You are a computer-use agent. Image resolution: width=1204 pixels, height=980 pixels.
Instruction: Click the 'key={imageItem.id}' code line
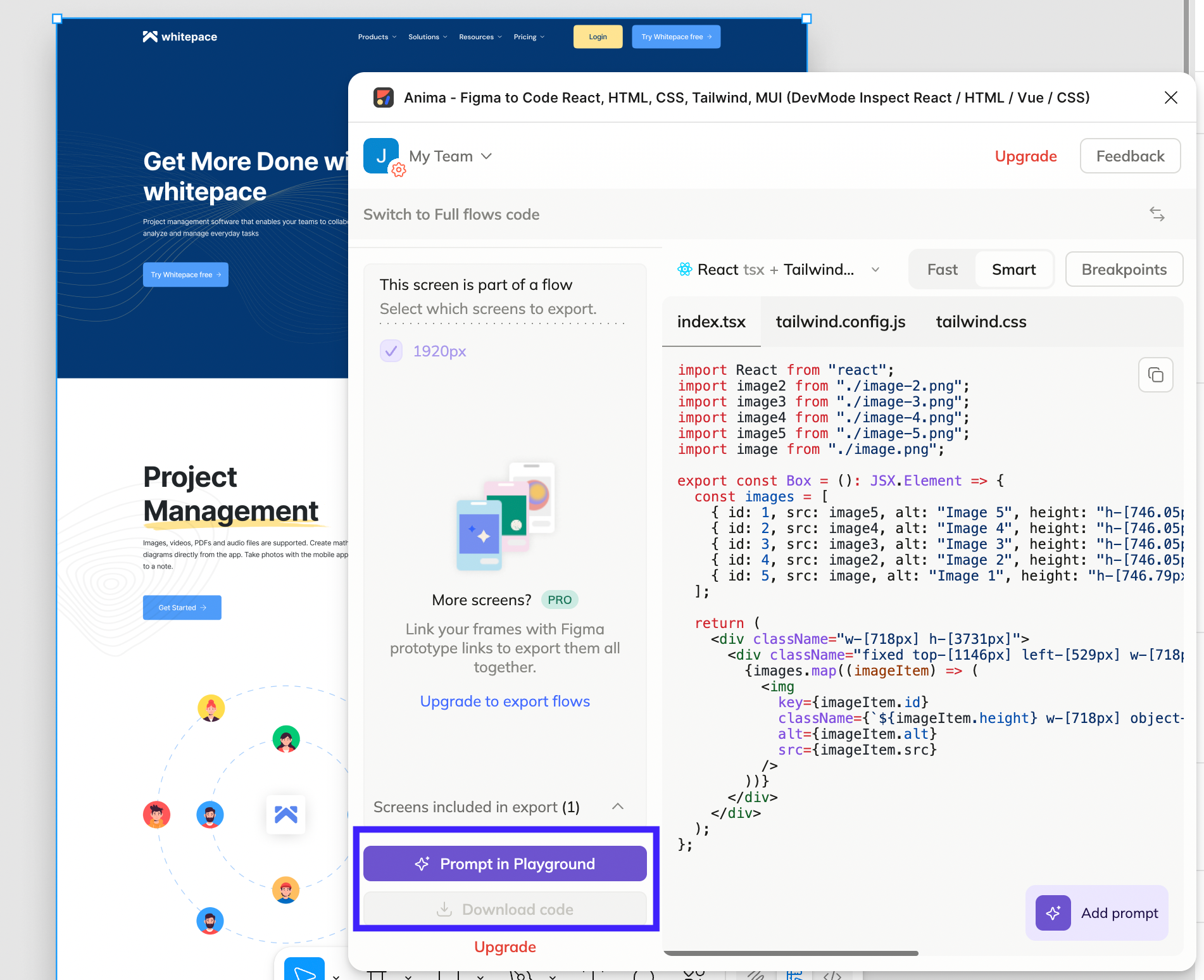[x=853, y=702]
